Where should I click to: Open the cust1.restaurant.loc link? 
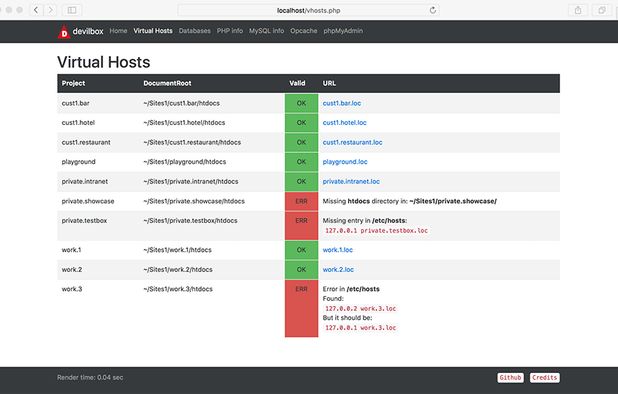(352, 142)
